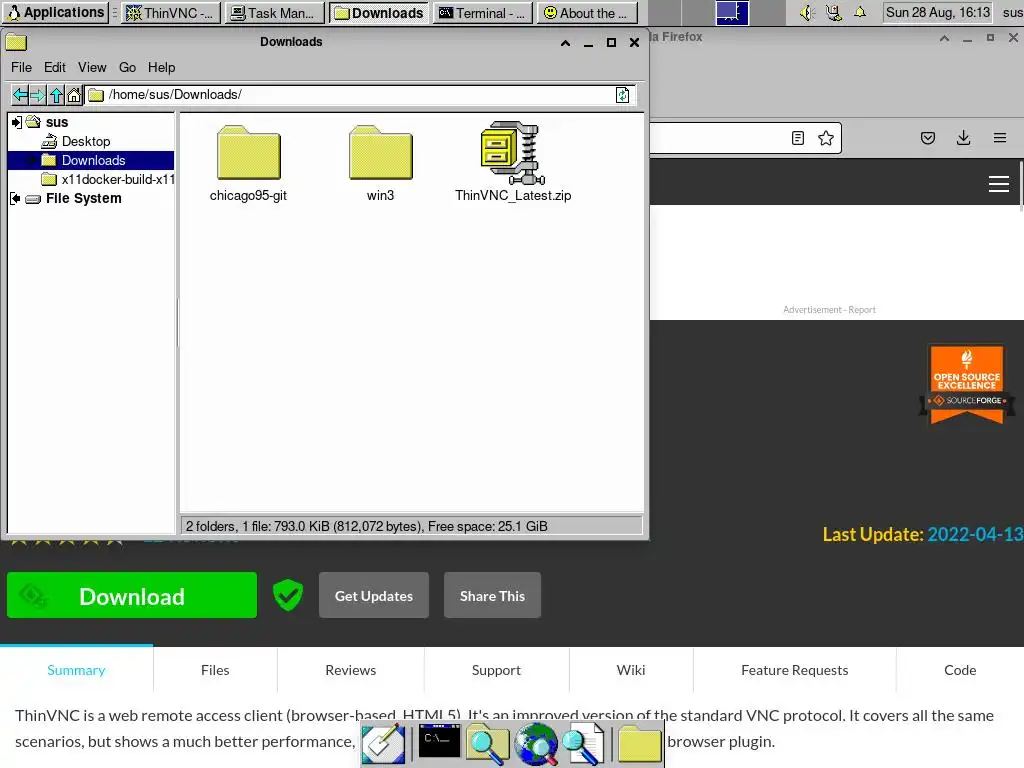Open the File menu
This screenshot has height=768, width=1024.
[x=21, y=67]
